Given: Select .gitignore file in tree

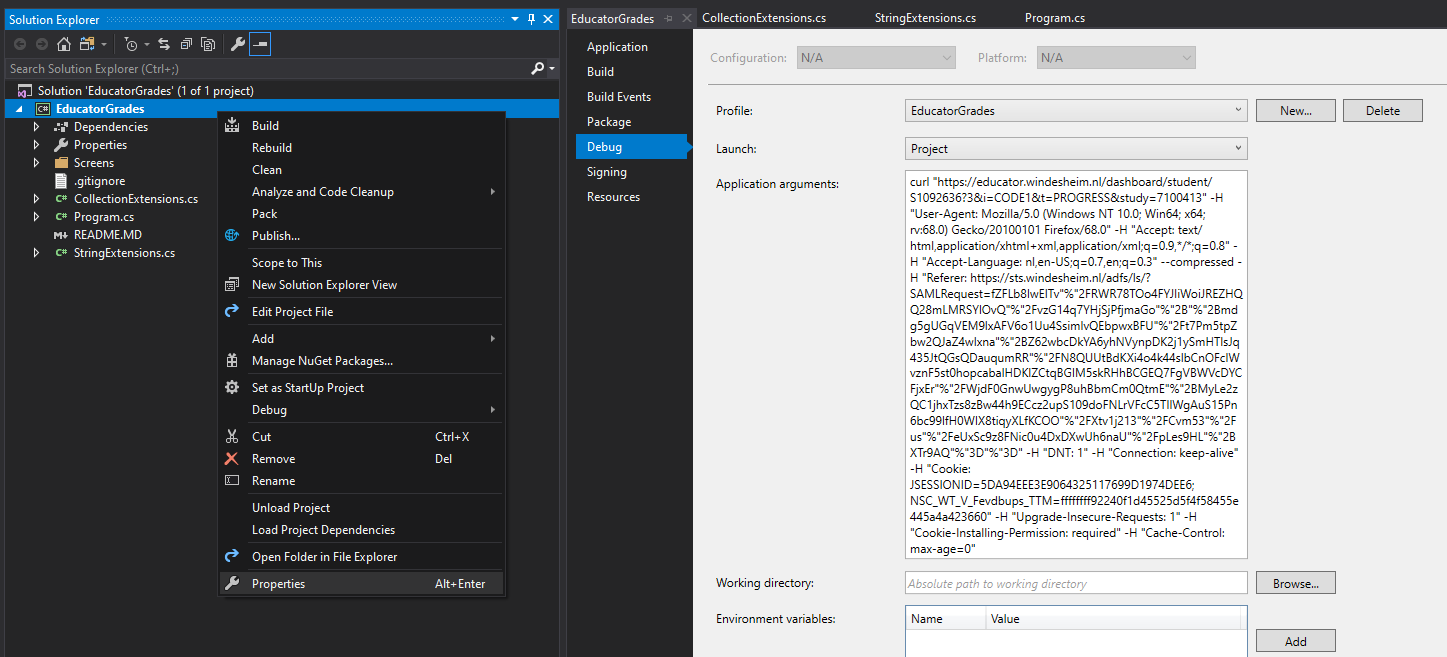Looking at the screenshot, I should pos(99,181).
